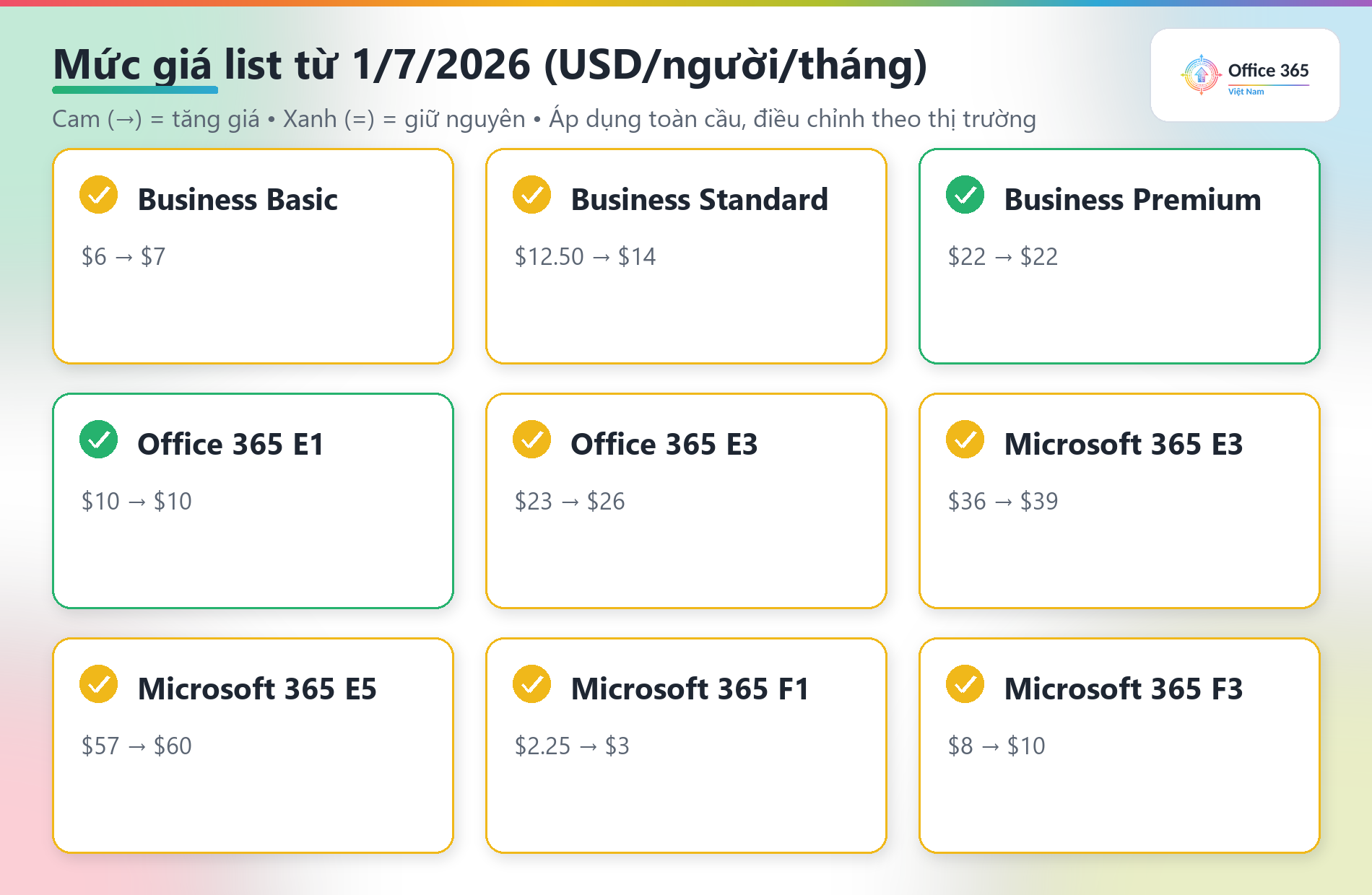Select the Microsoft 365 F3 heading
The image size is (1372, 895).
1124,689
